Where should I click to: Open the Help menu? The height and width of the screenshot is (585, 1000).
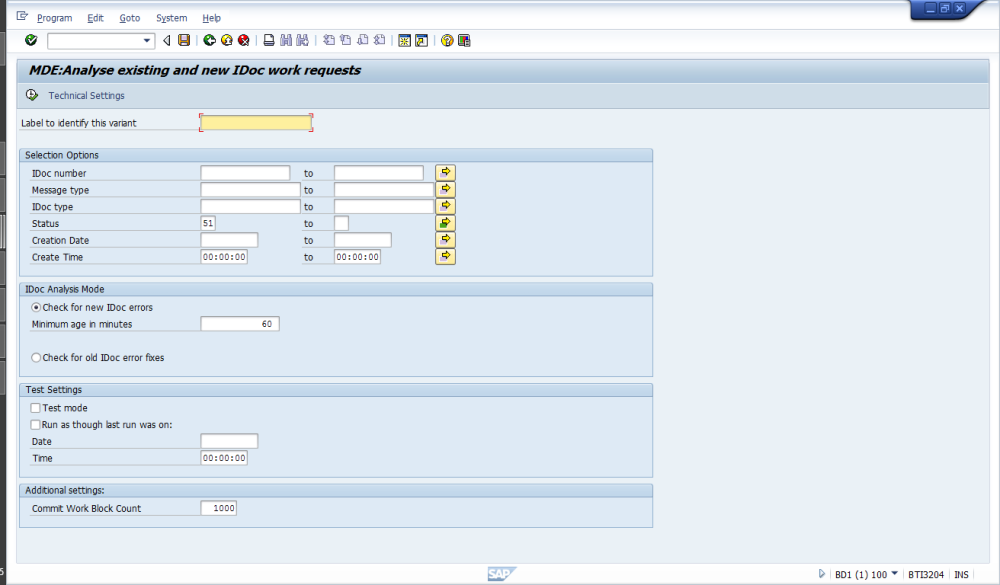[211, 18]
